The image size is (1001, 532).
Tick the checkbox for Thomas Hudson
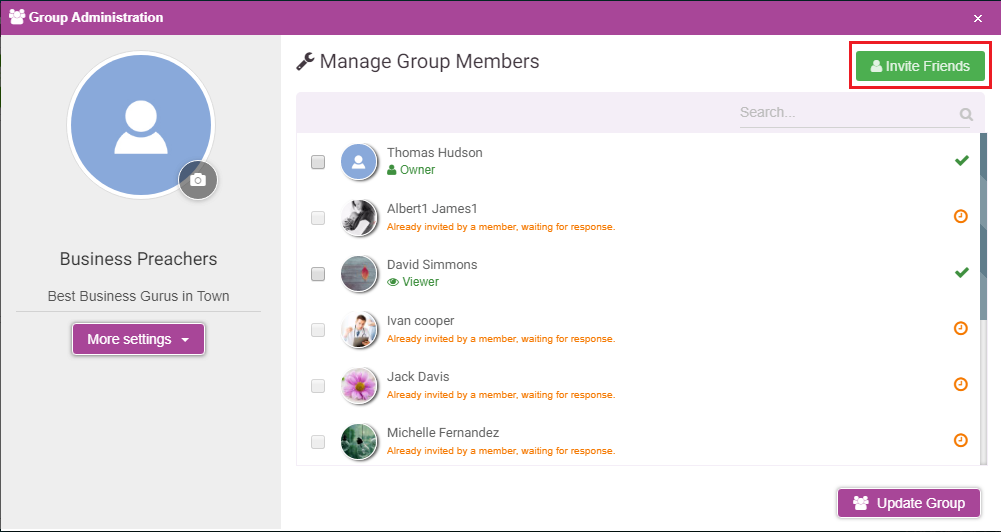(318, 162)
